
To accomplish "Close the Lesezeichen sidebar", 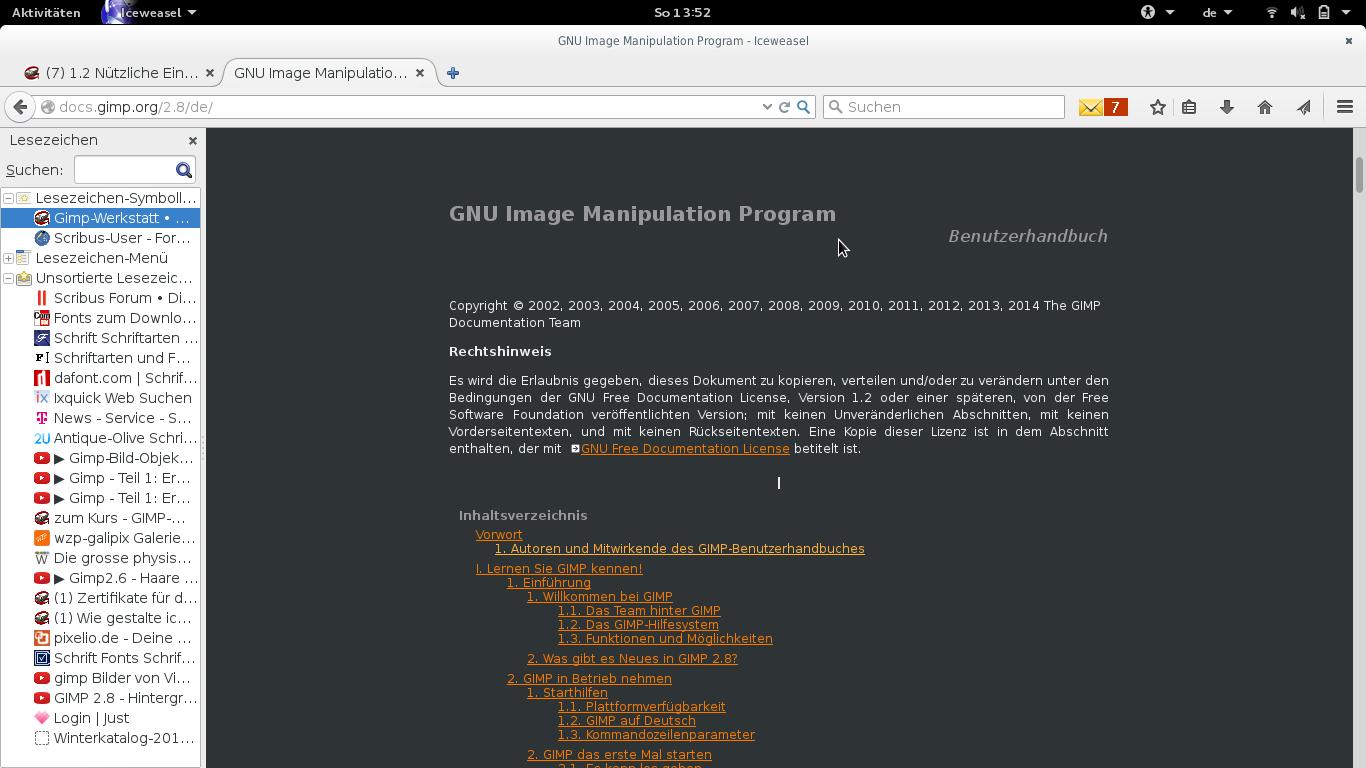I will click(193, 141).
